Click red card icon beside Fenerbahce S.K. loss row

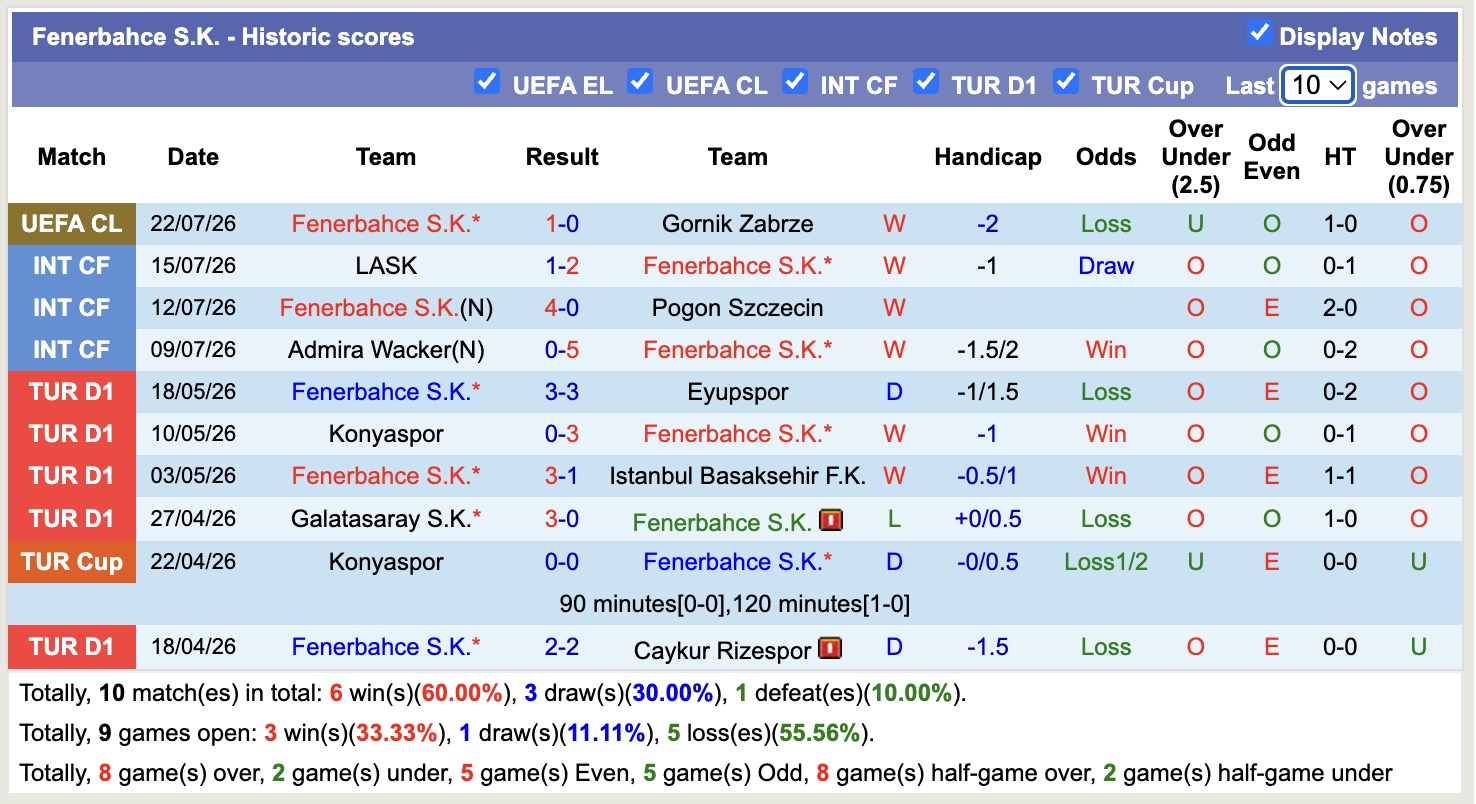(830, 521)
